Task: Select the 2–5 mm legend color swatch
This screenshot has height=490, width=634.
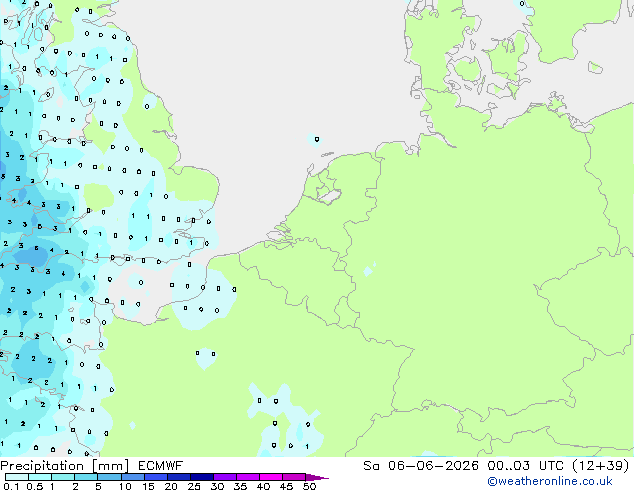Action: coord(86,477)
